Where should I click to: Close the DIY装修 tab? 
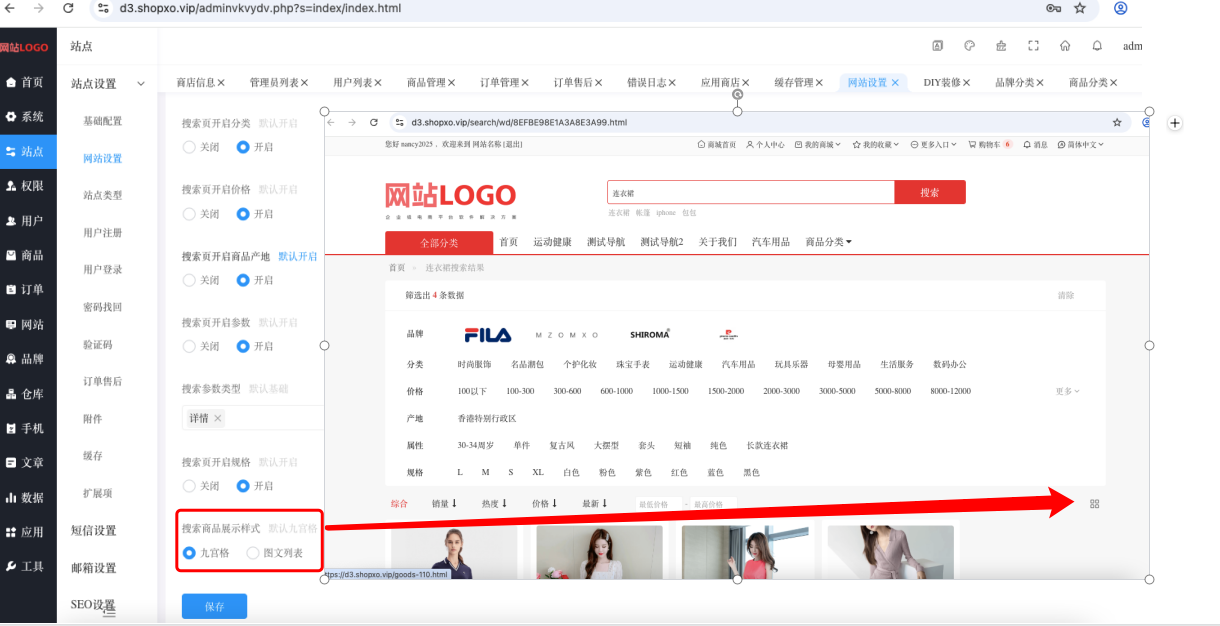pyautogui.click(x=967, y=83)
